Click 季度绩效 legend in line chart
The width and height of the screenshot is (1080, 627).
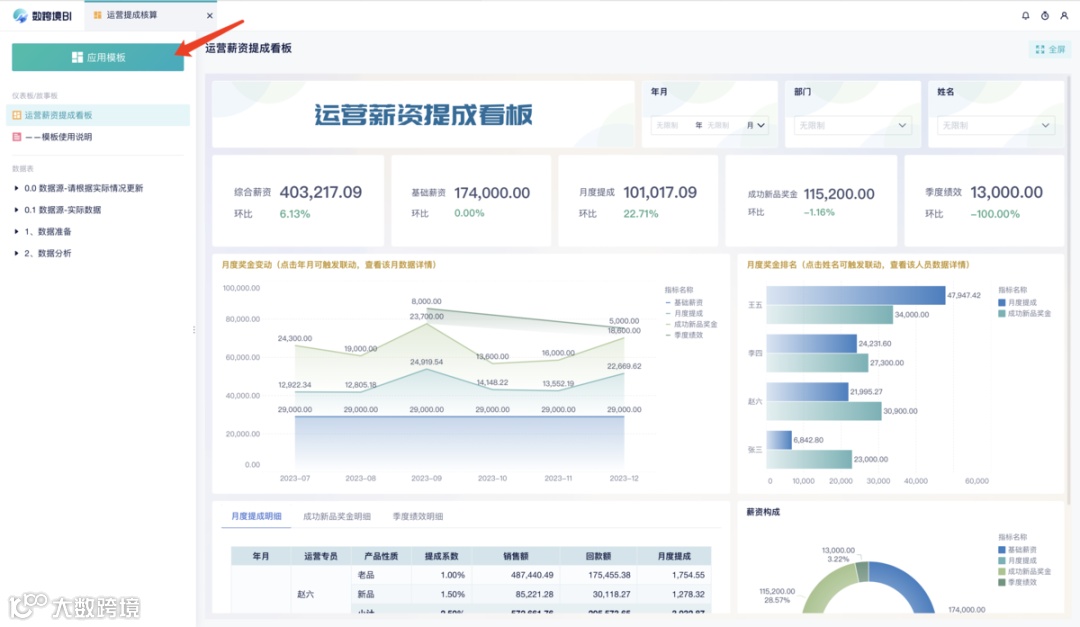point(684,335)
